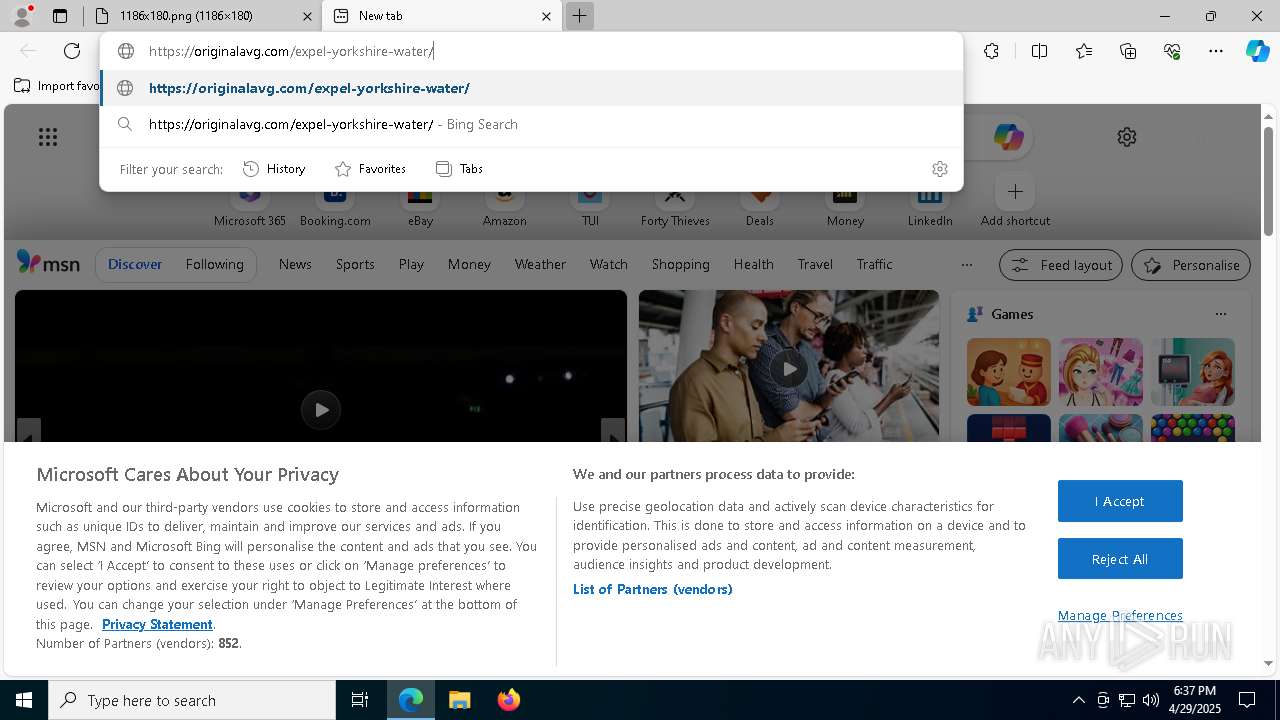Open the Edge profile icon
1280x720 pixels.
tap(21, 15)
